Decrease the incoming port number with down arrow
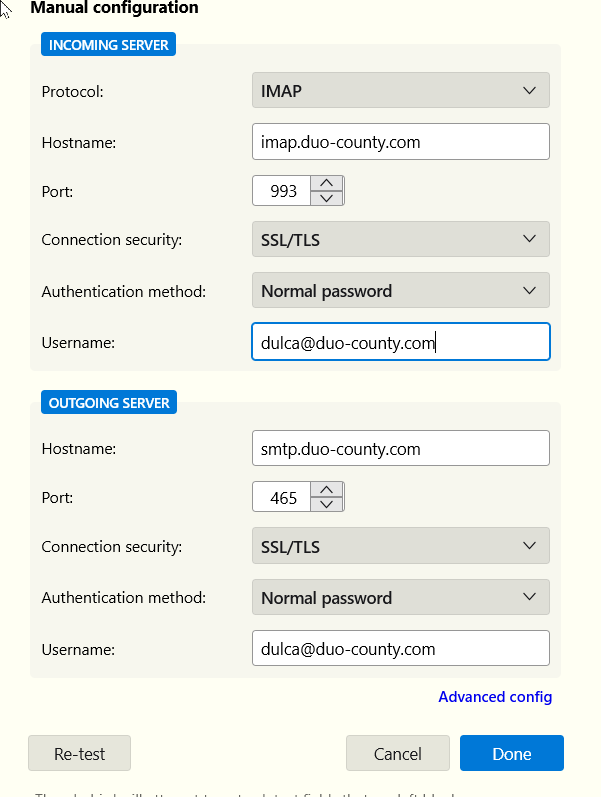 [x=326, y=198]
